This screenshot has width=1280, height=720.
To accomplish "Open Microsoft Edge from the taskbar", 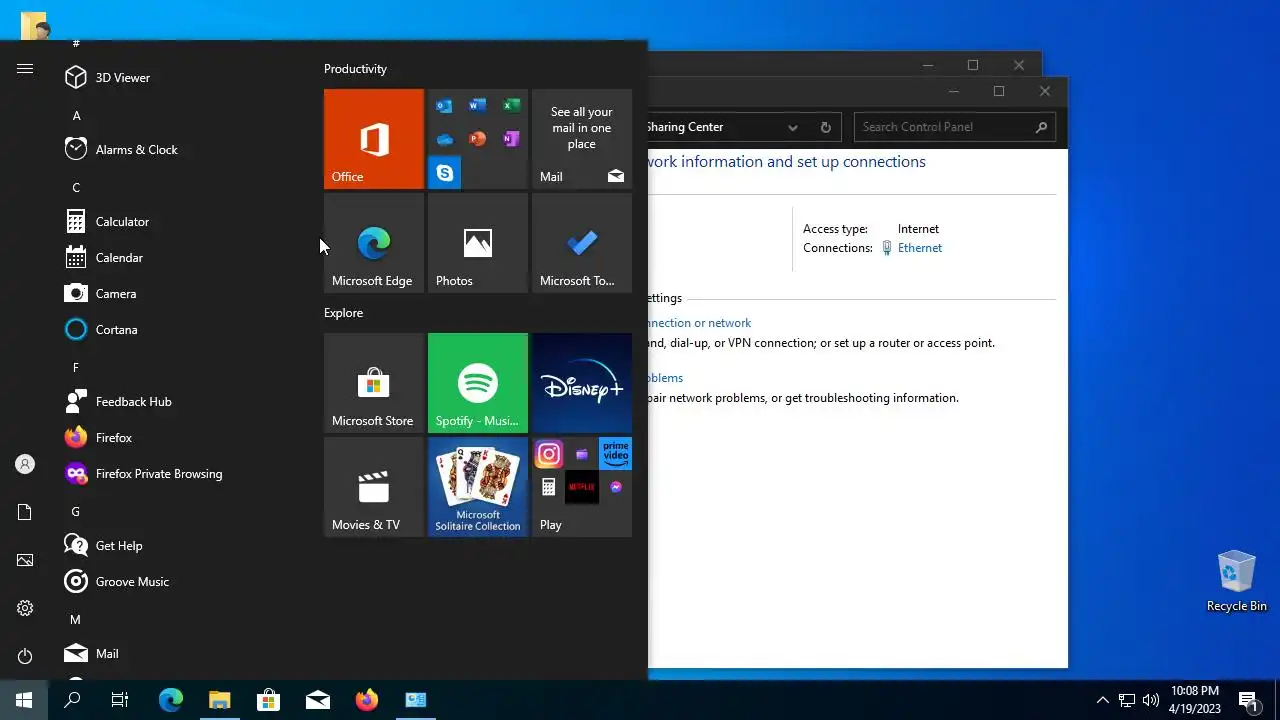I will pyautogui.click(x=171, y=700).
